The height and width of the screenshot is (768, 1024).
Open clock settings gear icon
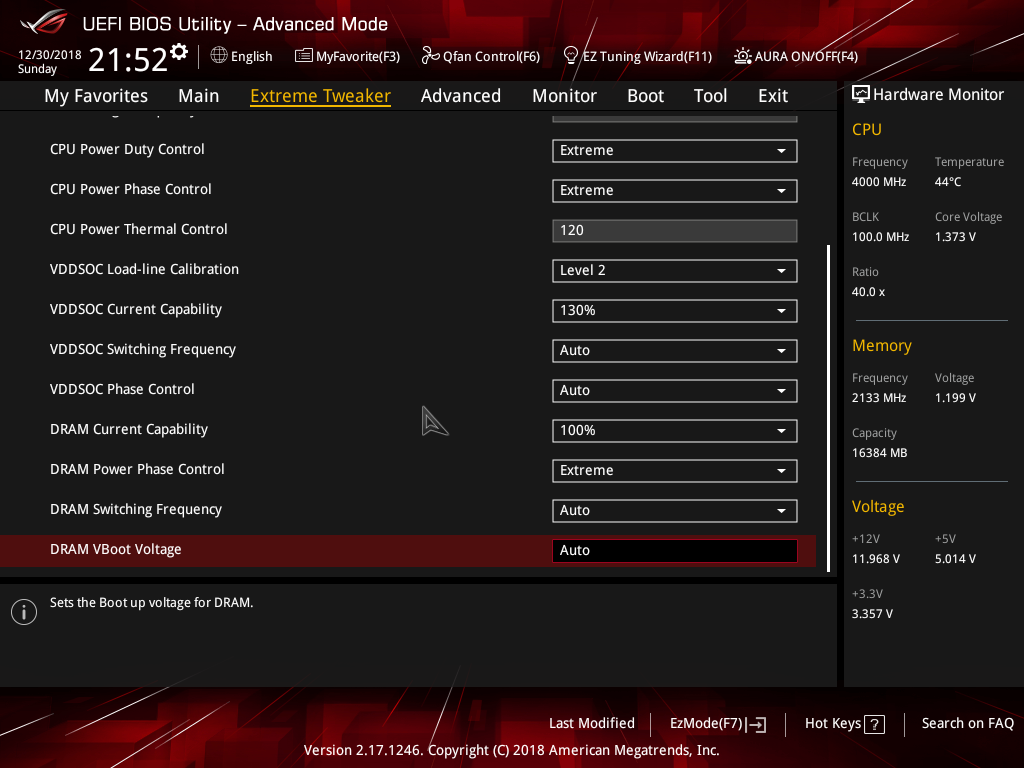179,51
